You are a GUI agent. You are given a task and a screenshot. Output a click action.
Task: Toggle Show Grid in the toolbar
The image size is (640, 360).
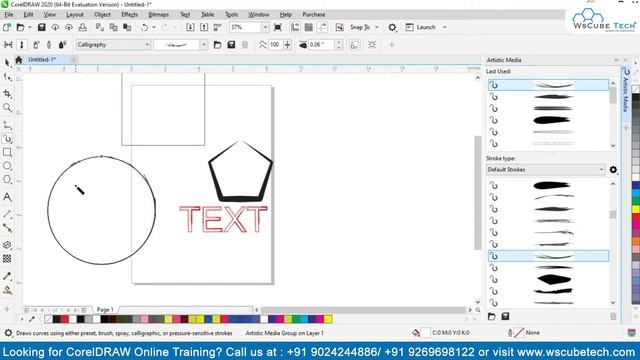click(x=309, y=27)
